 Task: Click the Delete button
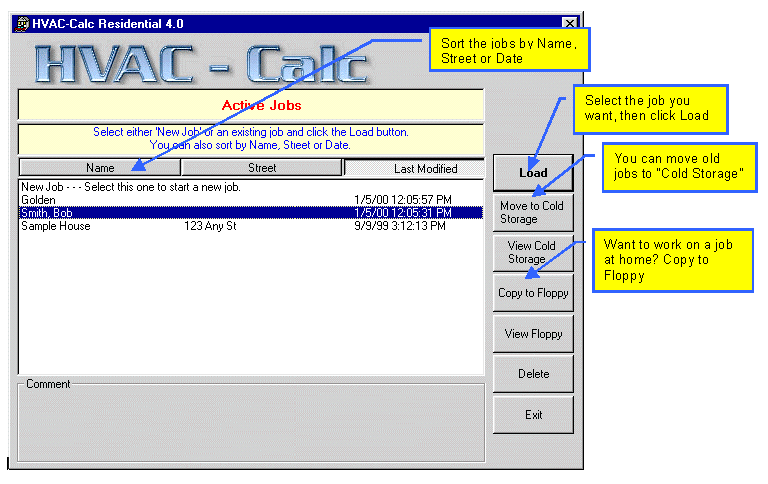(x=533, y=374)
